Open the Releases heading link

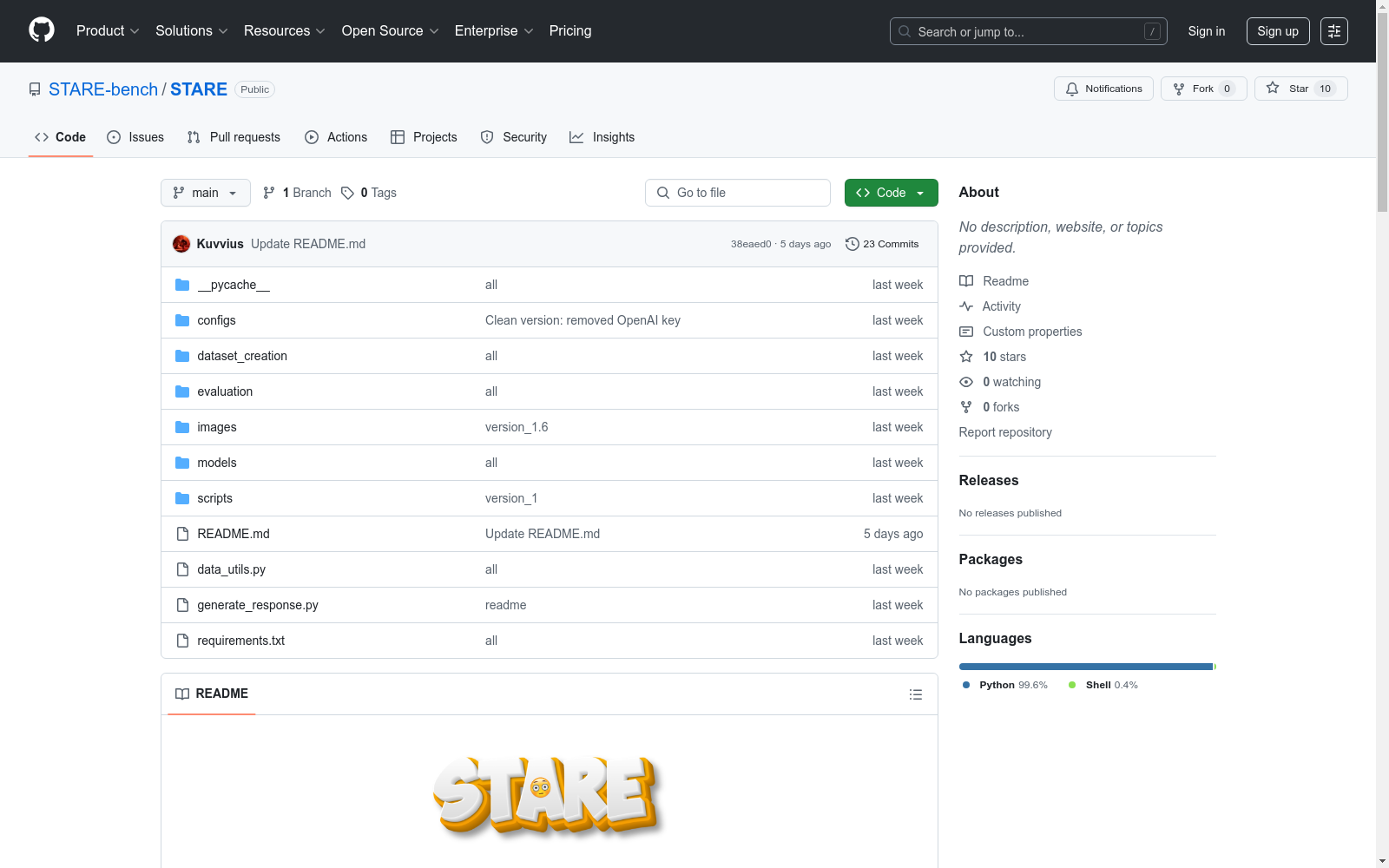(989, 481)
